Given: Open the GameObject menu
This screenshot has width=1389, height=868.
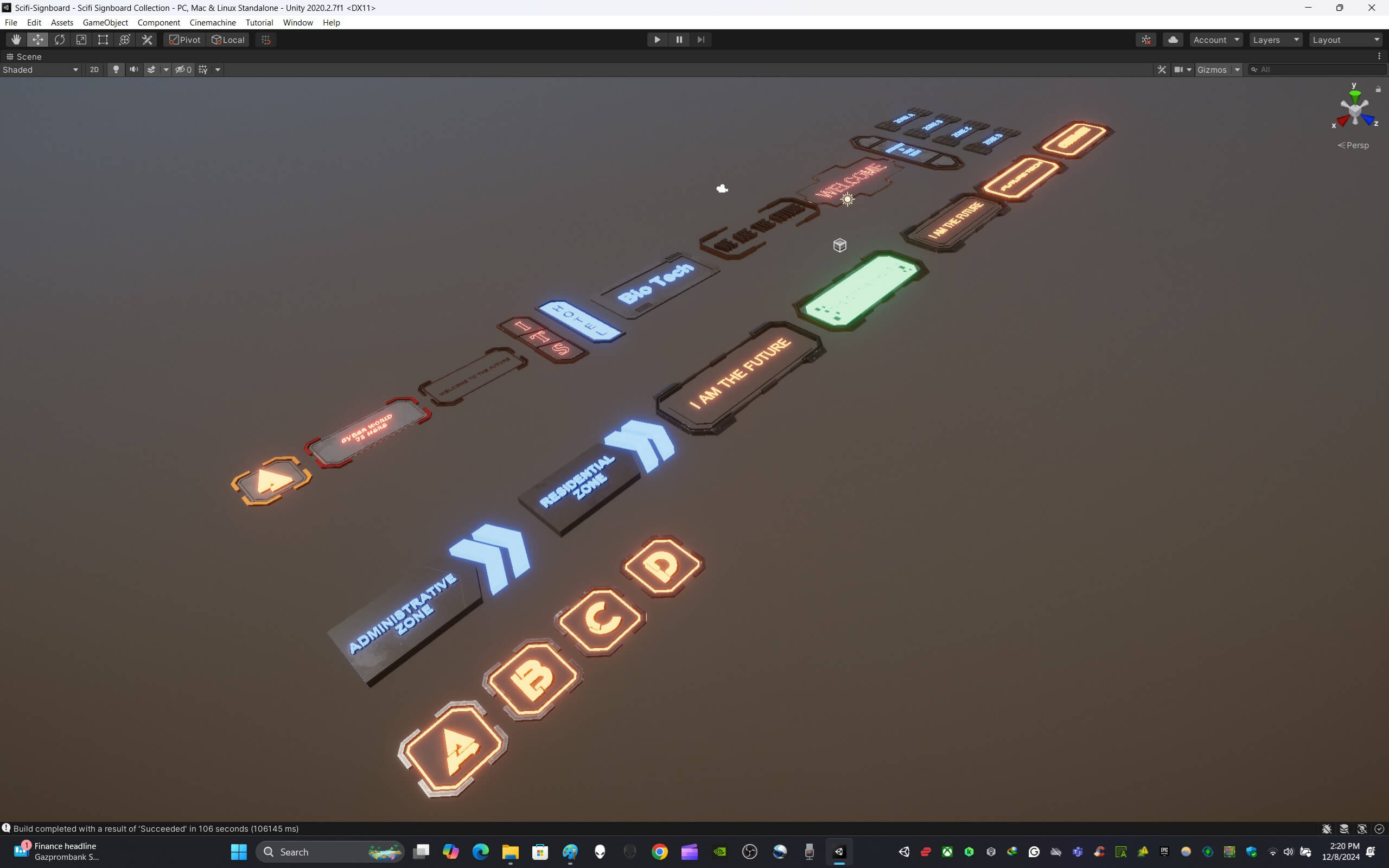Looking at the screenshot, I should (105, 22).
